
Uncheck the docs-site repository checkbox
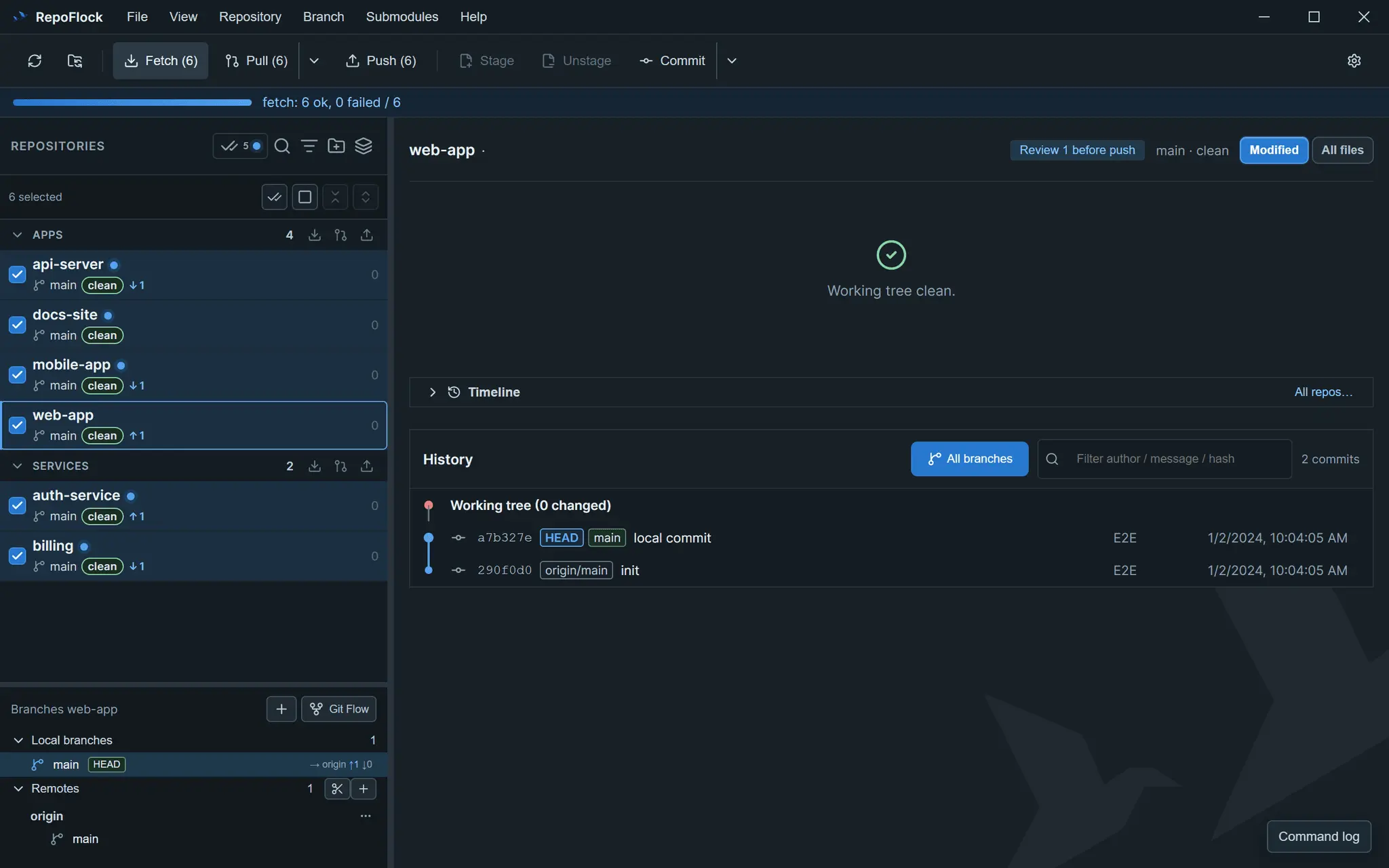pyautogui.click(x=18, y=325)
